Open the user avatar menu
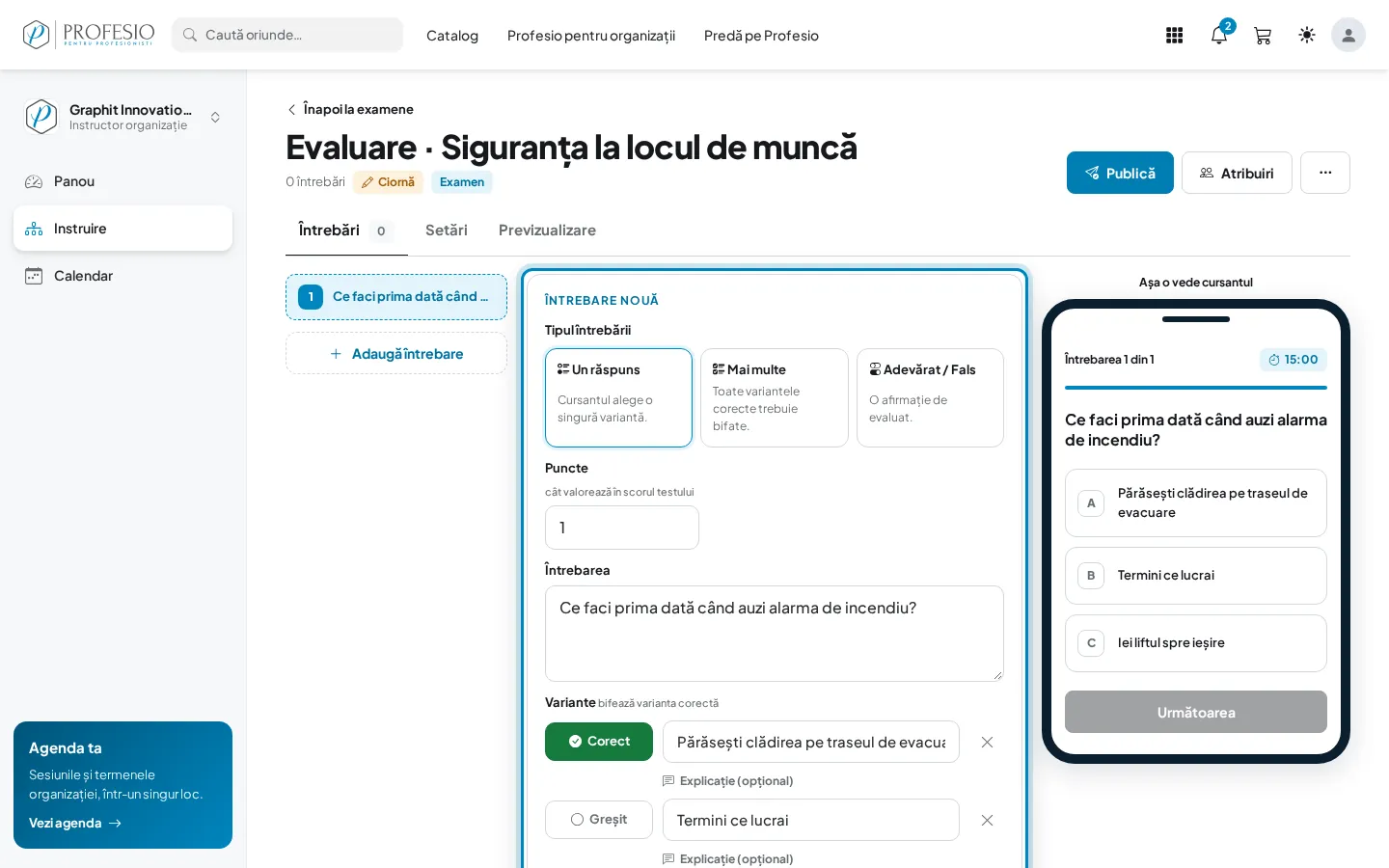 [x=1348, y=35]
